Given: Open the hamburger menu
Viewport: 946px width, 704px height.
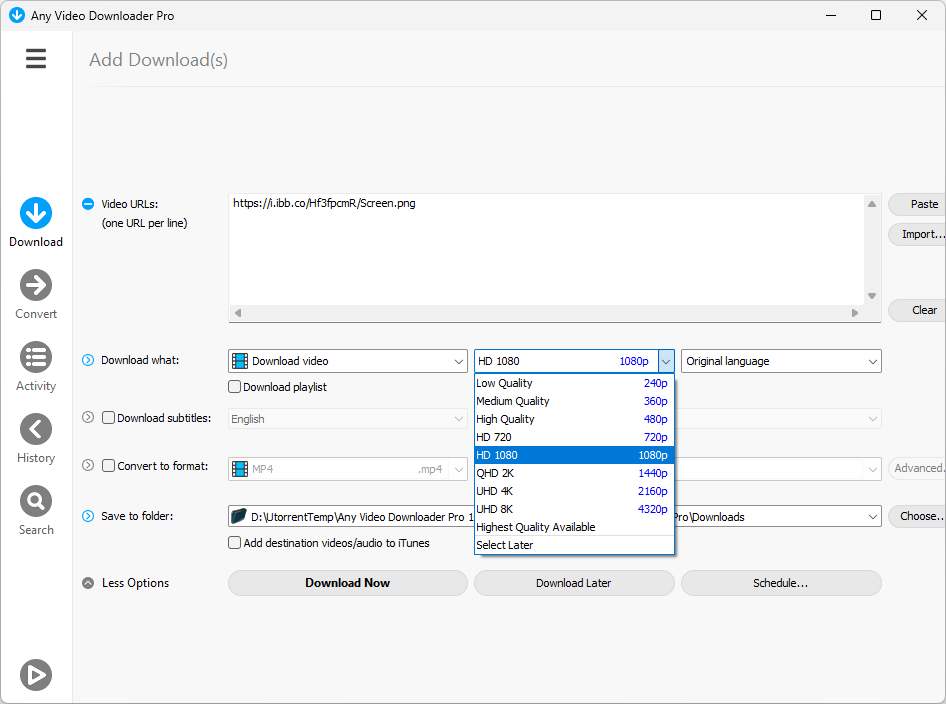Looking at the screenshot, I should pos(36,59).
